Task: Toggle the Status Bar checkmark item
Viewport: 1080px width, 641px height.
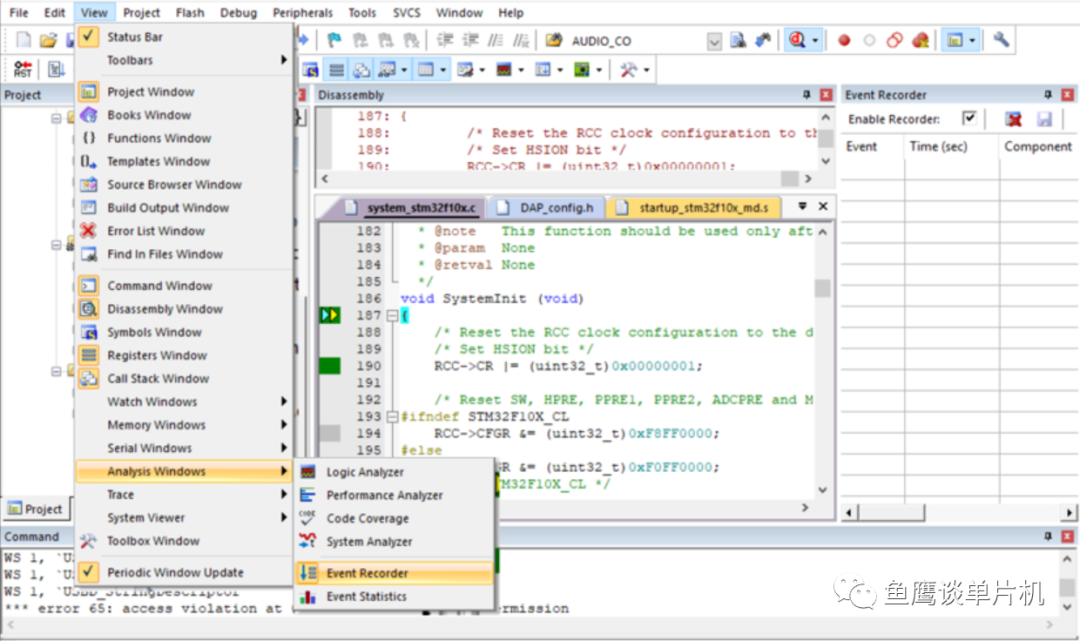Action: click(184, 37)
